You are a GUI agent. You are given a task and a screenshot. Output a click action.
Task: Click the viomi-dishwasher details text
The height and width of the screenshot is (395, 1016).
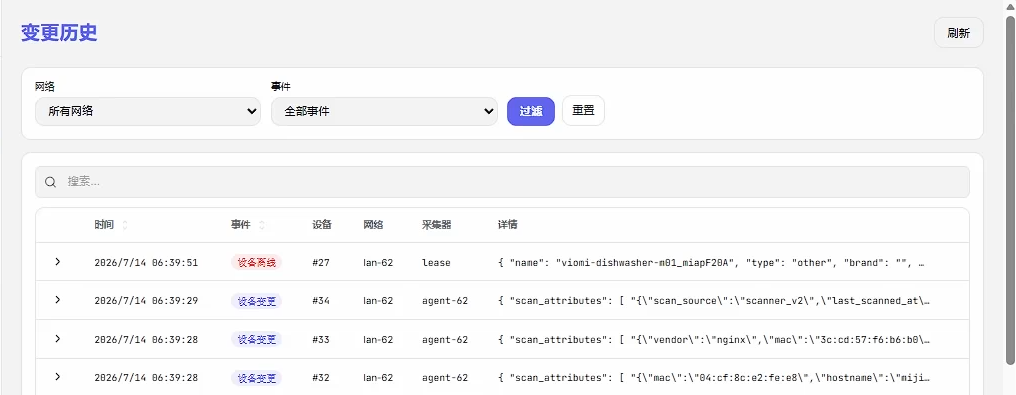click(711, 263)
